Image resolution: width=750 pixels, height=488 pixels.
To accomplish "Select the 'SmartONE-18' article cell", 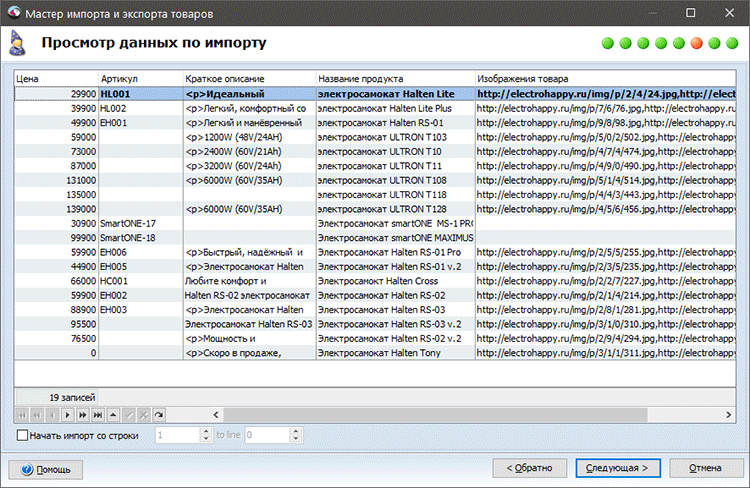I will click(141, 238).
